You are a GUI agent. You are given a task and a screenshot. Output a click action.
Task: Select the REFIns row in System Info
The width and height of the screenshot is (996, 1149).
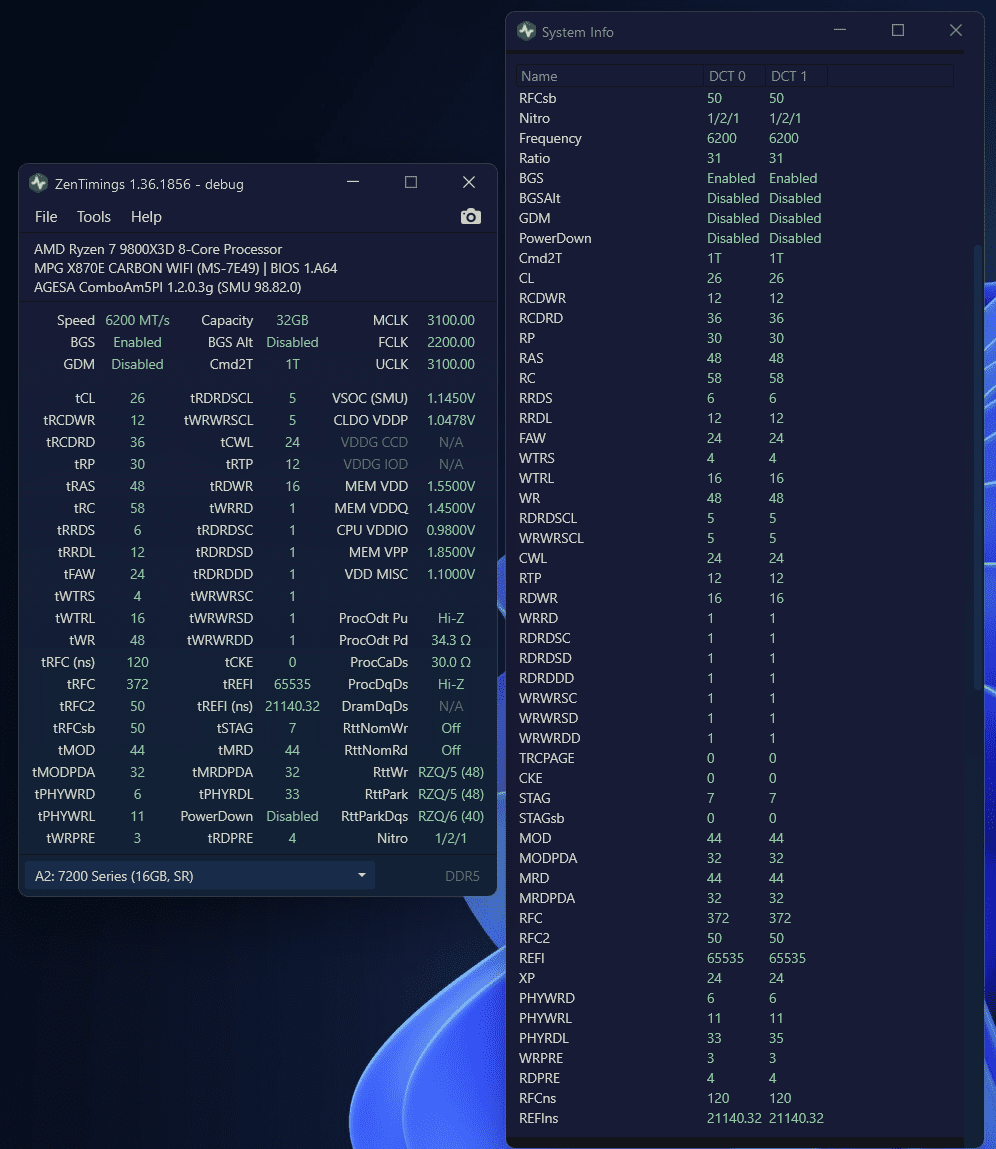coord(735,1118)
